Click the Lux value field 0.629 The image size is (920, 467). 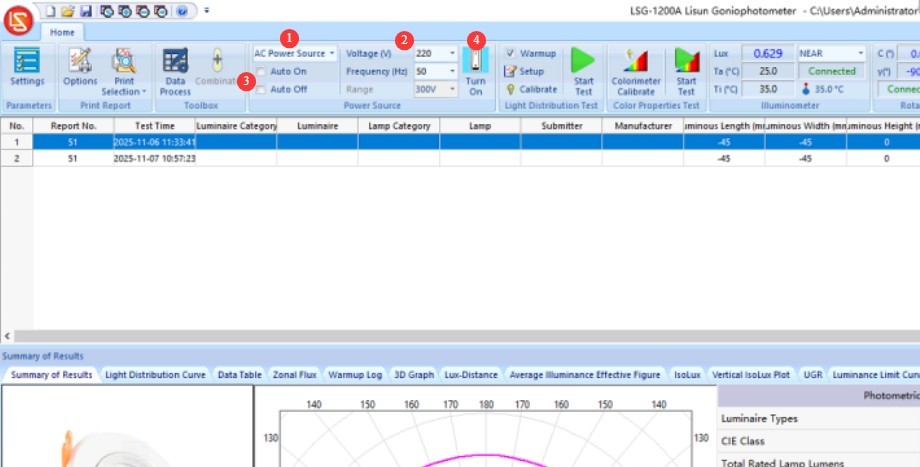click(x=767, y=53)
